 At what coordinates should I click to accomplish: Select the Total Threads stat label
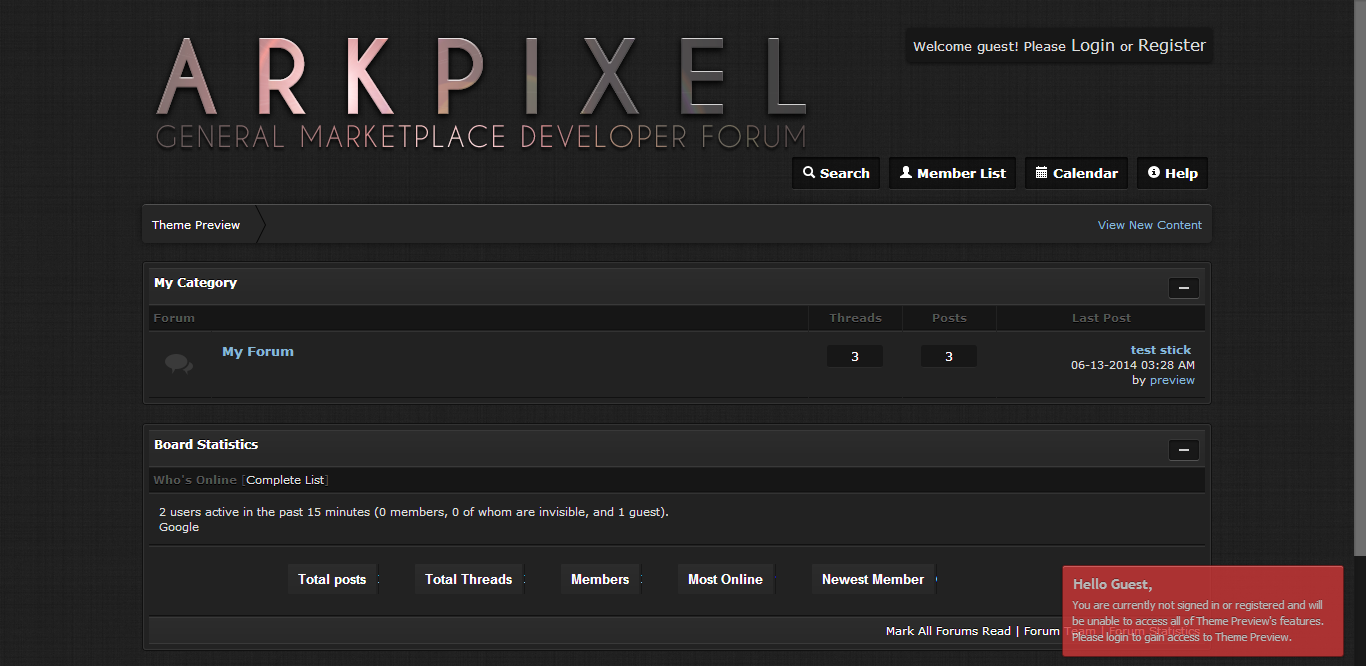pos(468,579)
